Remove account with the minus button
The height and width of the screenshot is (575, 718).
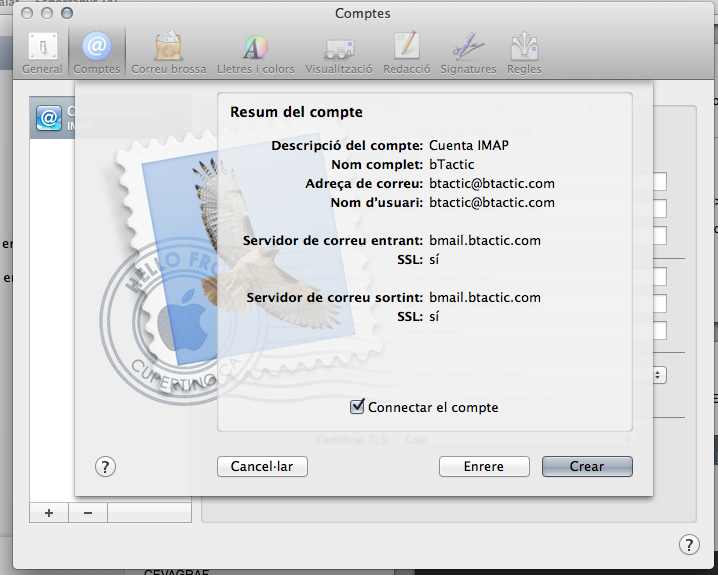[88, 513]
